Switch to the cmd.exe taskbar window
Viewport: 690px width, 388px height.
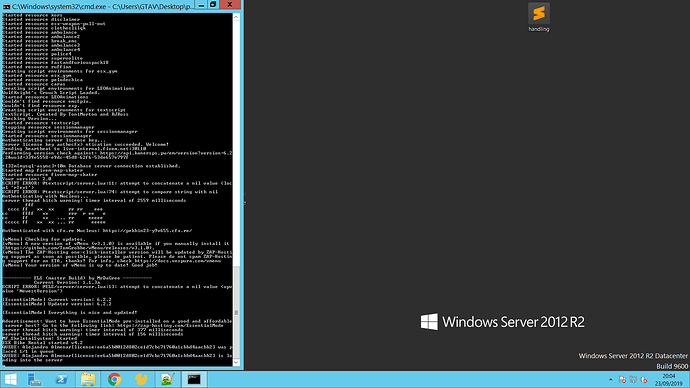click(x=194, y=379)
